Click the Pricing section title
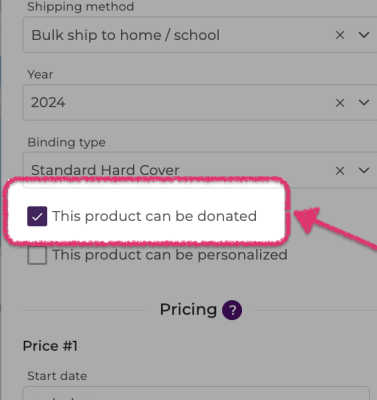This screenshot has height=400, width=377. 188,310
